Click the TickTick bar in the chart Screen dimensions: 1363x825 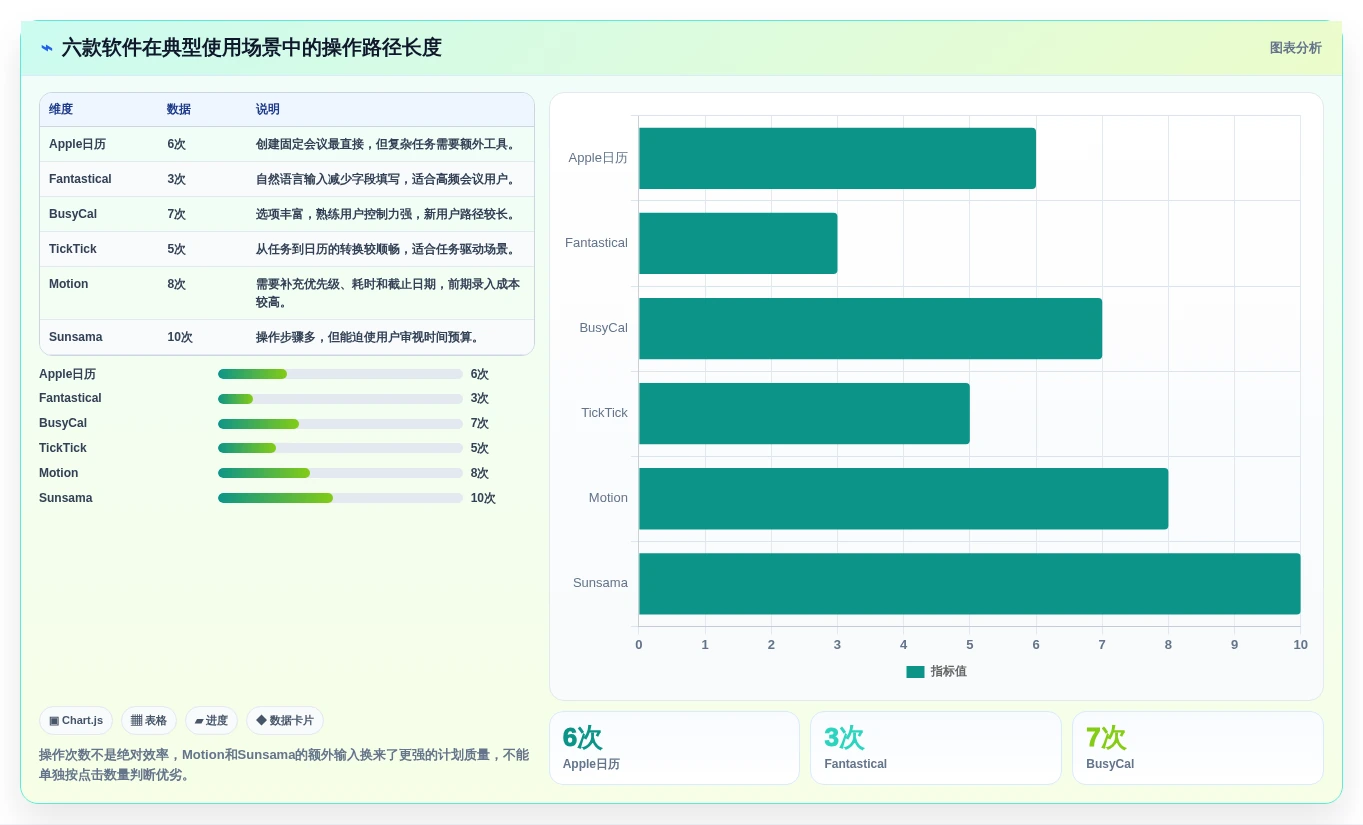coord(804,413)
